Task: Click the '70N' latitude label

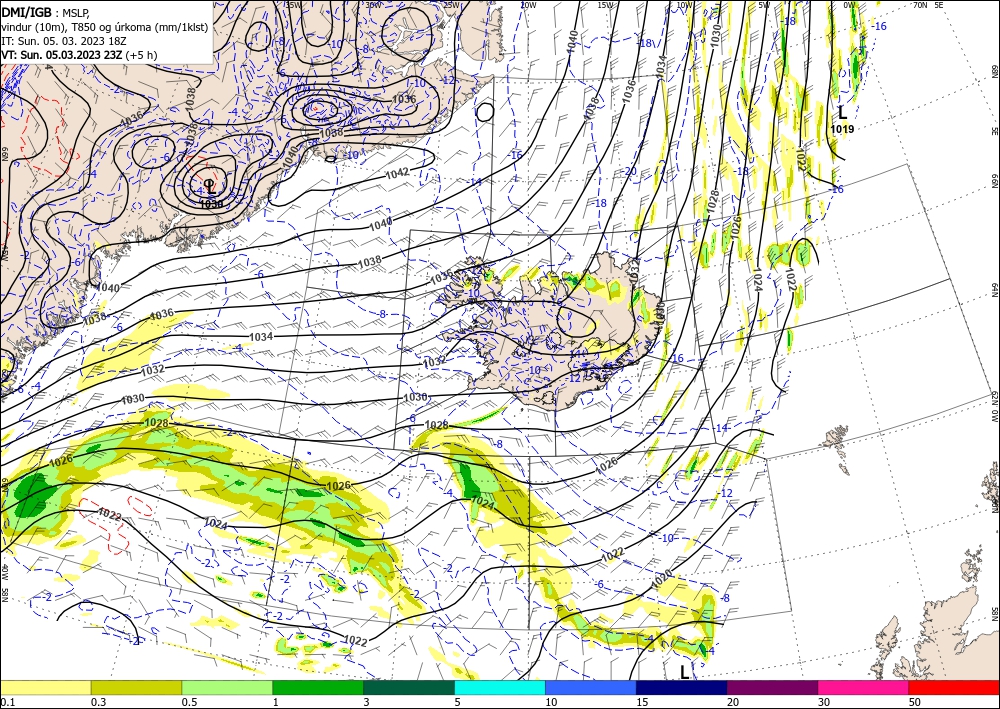Action: (920, 5)
